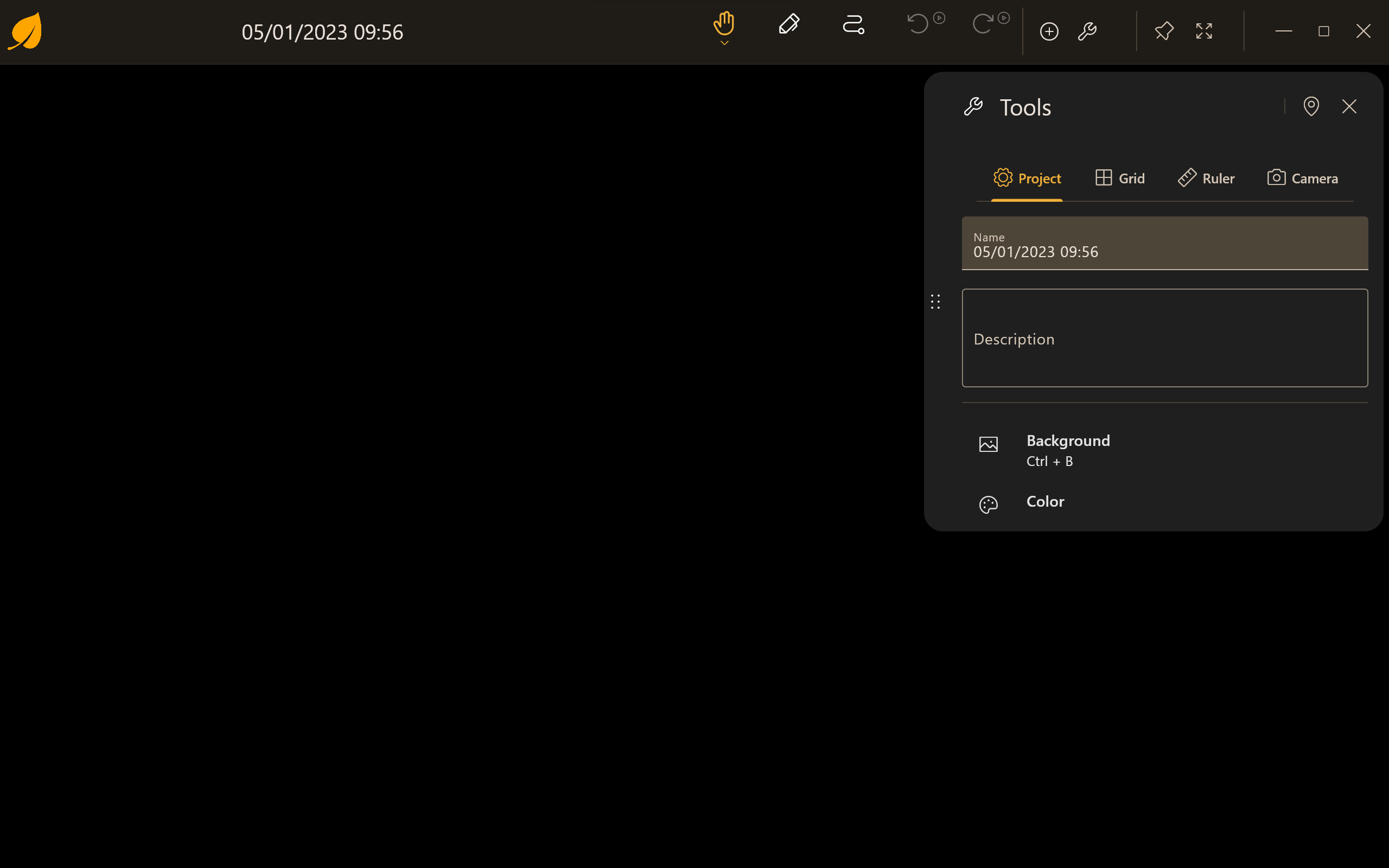Toggle the Tools panel location pin

(x=1311, y=106)
